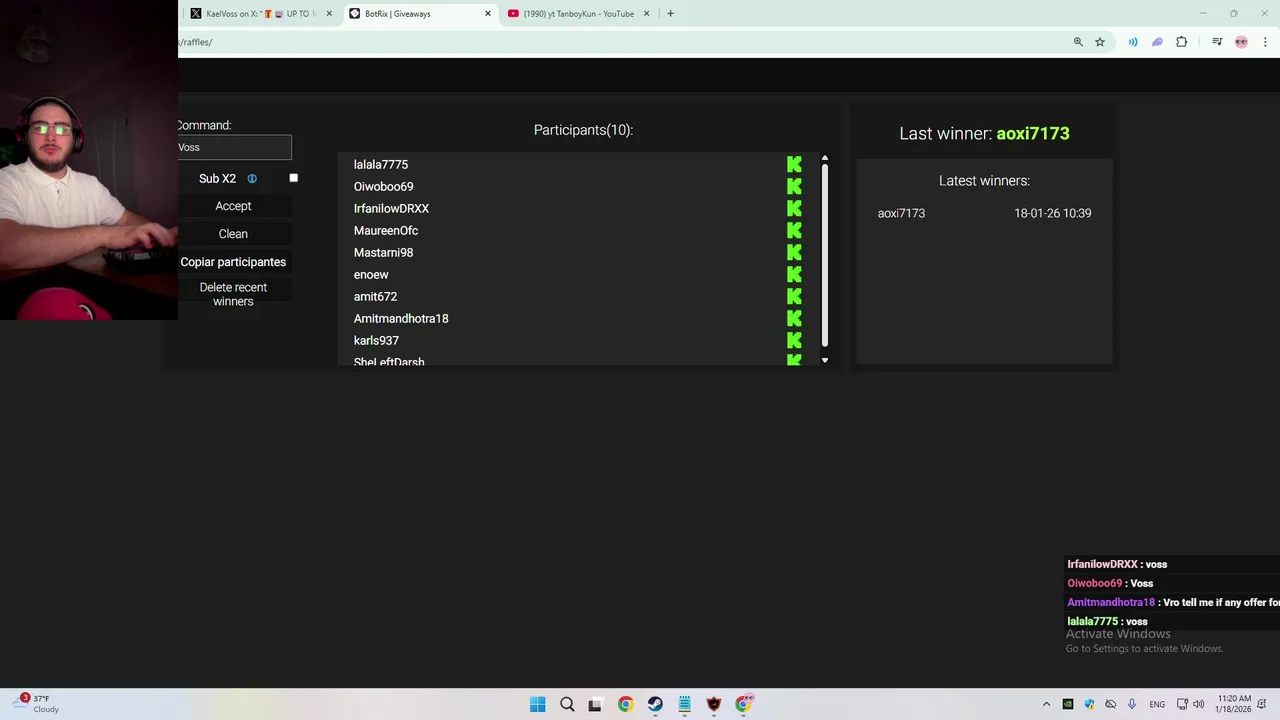Select participant Mastarni98
This screenshot has height=720, width=1280.
tap(383, 252)
